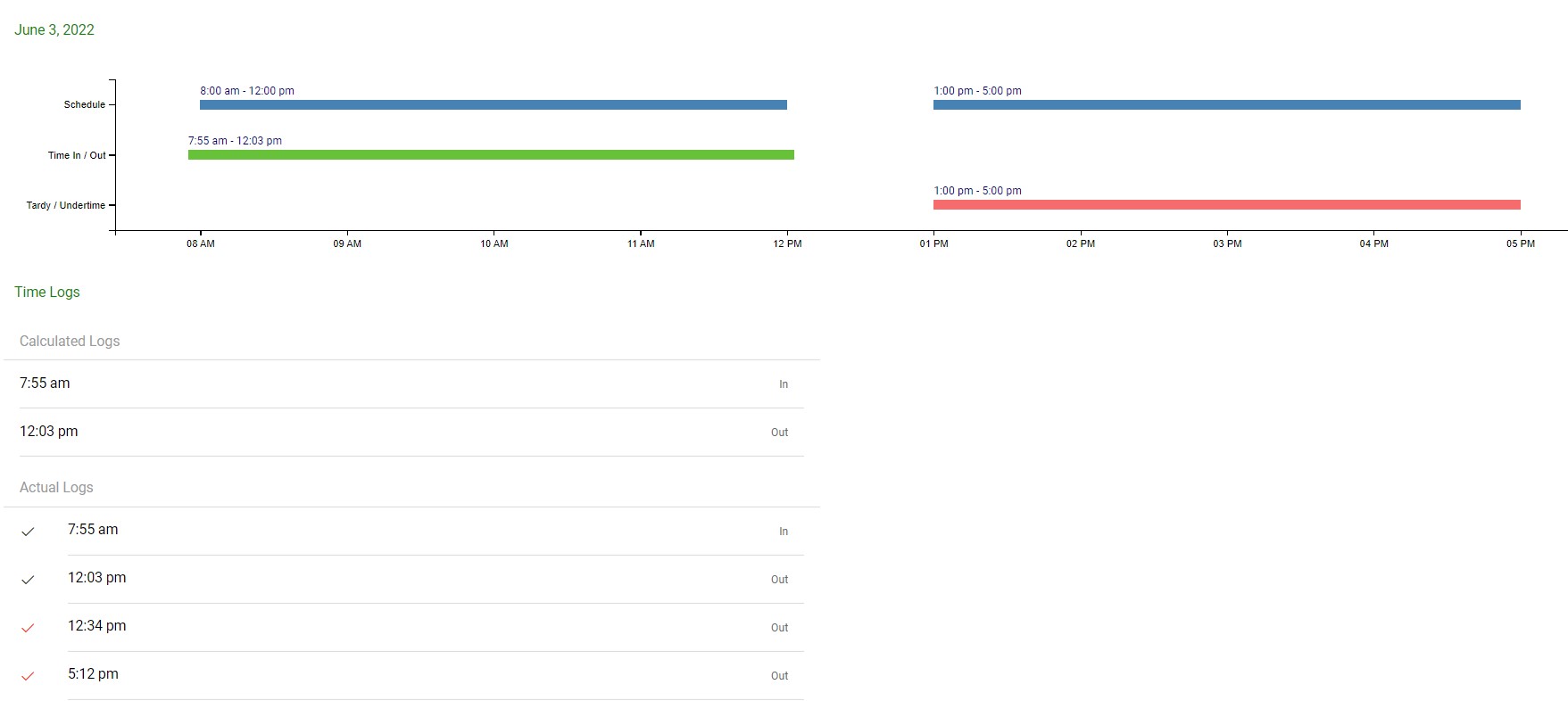Select the 12:03 pm entry in Calculated Logs
This screenshot has width=1568, height=701.
(49, 431)
